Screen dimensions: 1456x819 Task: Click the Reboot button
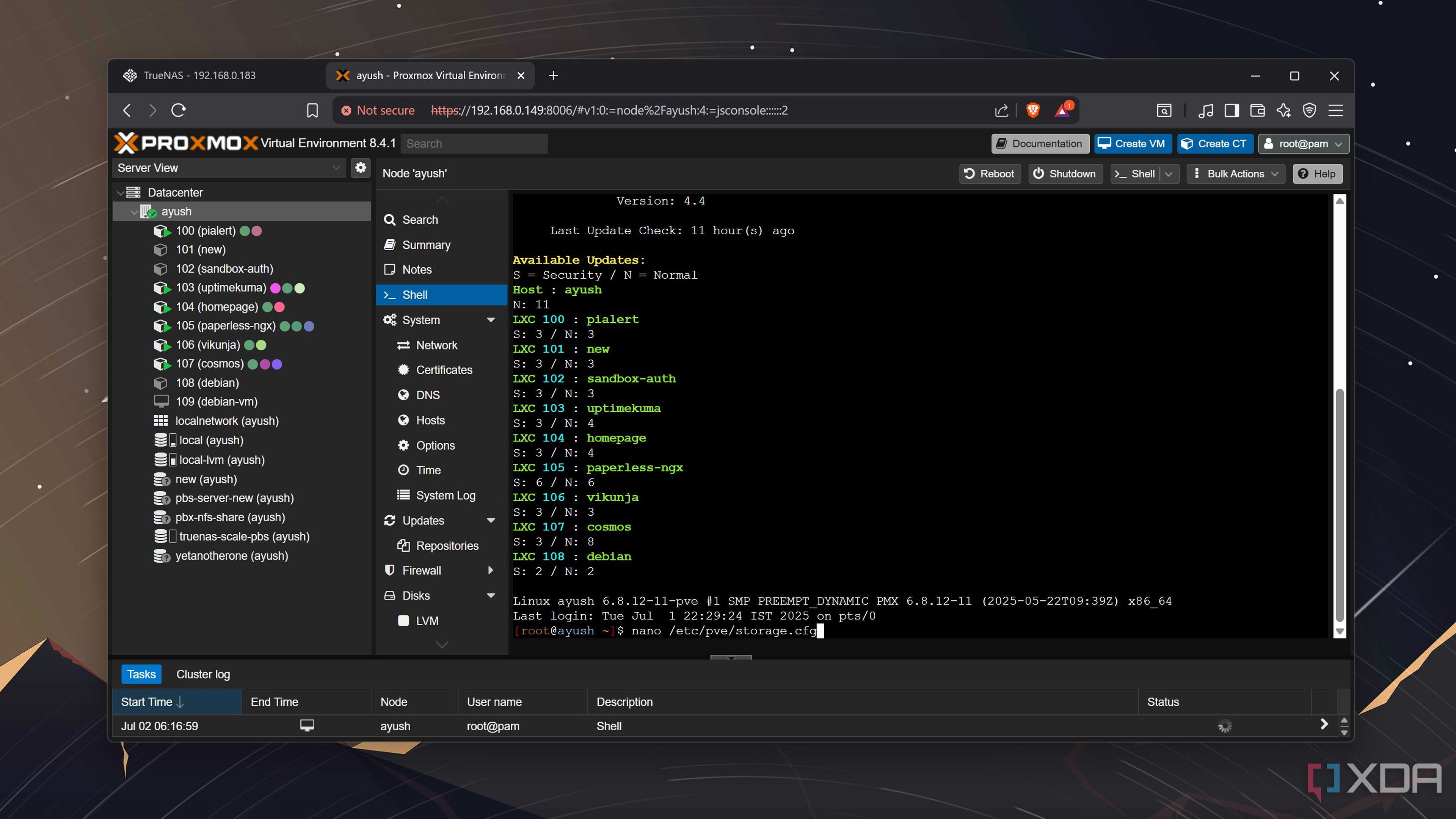pyautogui.click(x=990, y=174)
